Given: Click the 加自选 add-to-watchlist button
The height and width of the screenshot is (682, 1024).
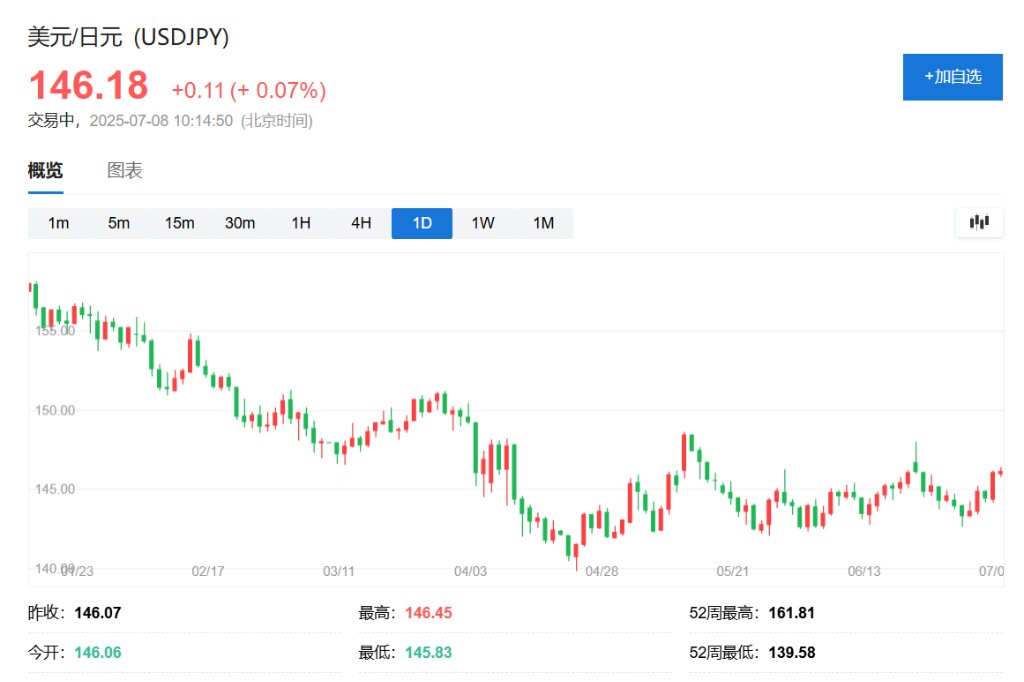Looking at the screenshot, I should pyautogui.click(x=952, y=77).
